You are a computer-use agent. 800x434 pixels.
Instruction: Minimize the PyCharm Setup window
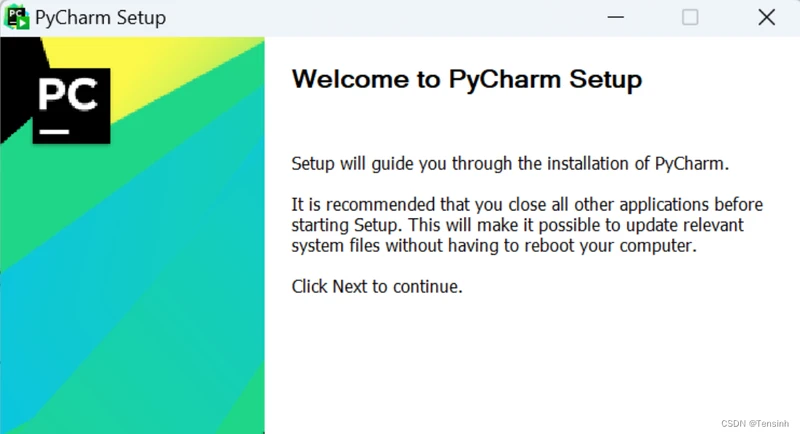tap(615, 17)
